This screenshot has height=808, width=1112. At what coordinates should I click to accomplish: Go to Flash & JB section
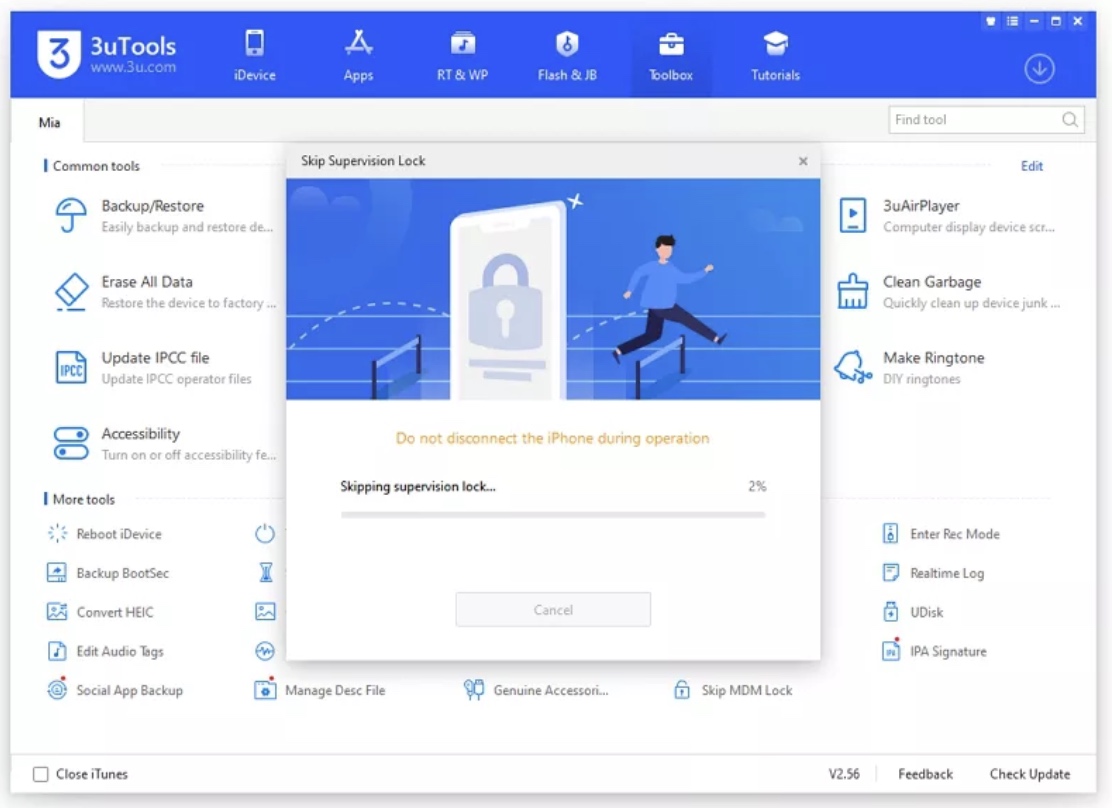coord(567,55)
